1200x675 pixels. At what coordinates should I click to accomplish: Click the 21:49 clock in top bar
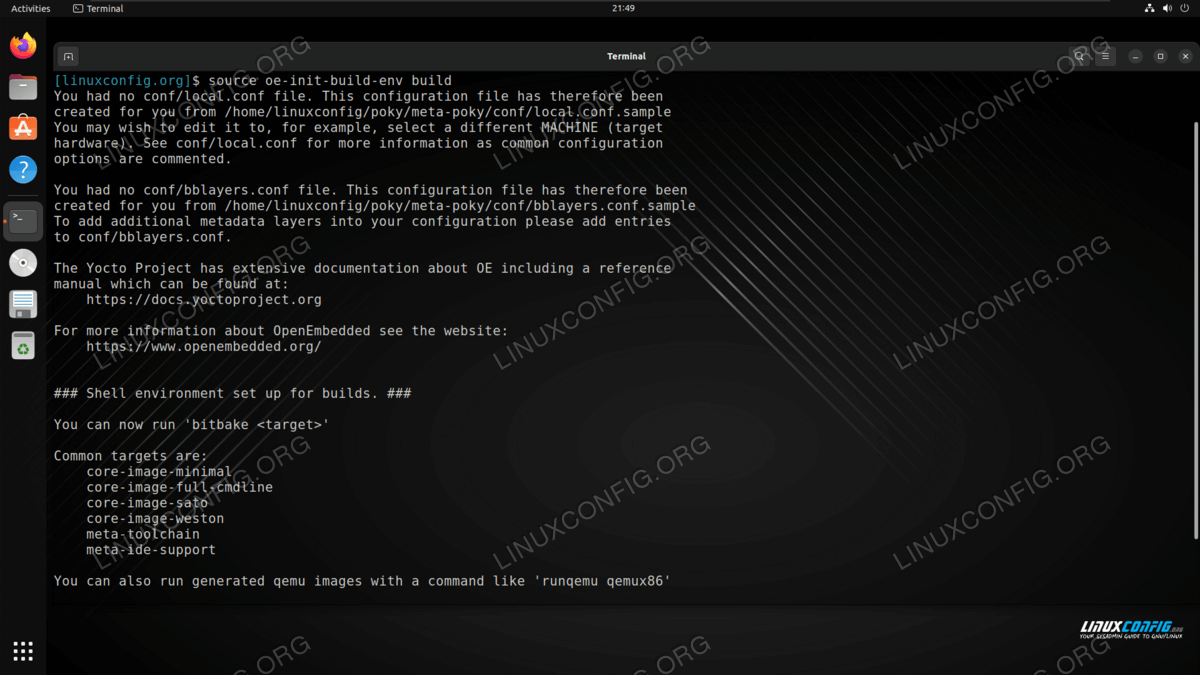coord(623,8)
